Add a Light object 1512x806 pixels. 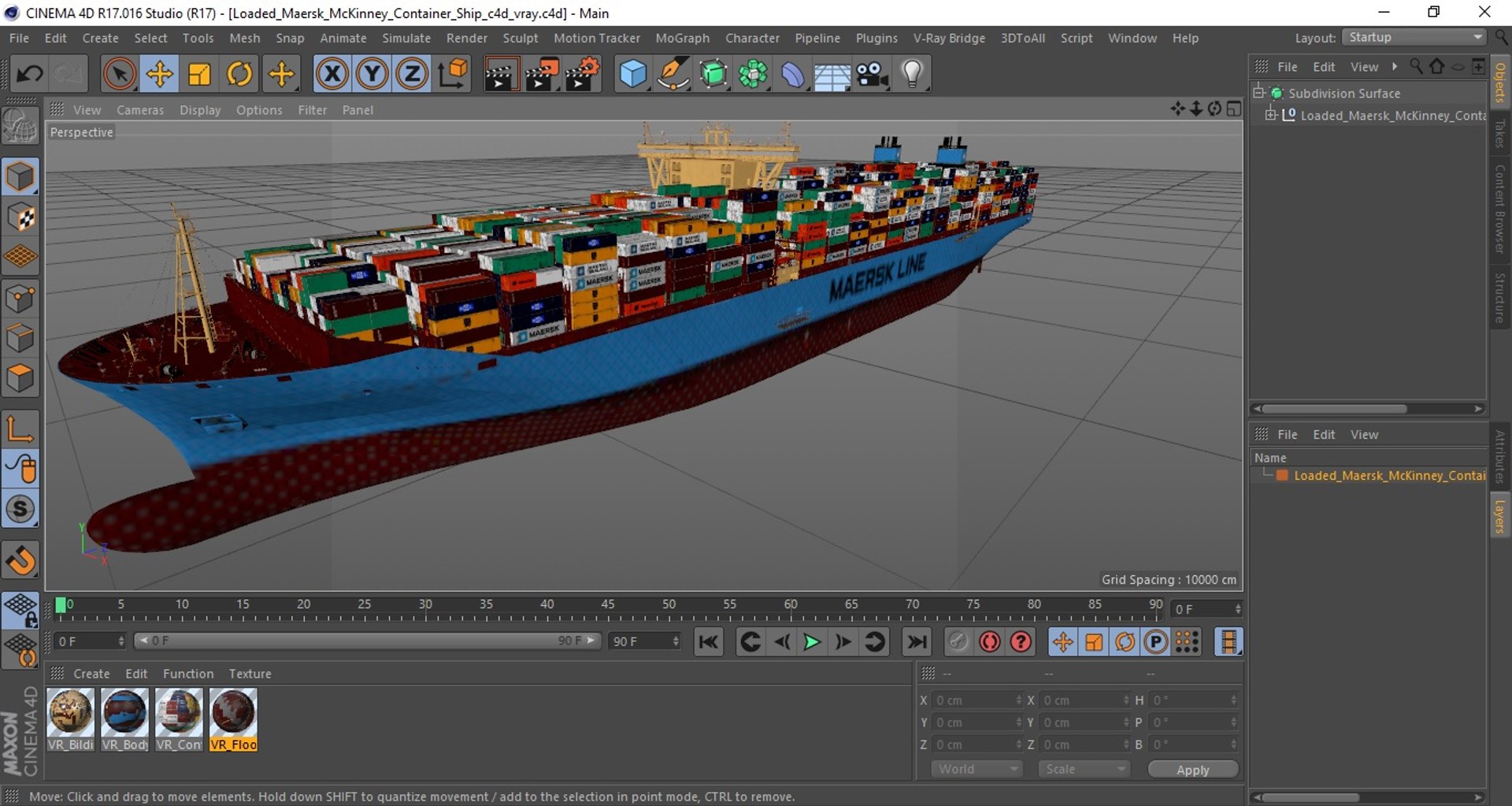[x=913, y=74]
